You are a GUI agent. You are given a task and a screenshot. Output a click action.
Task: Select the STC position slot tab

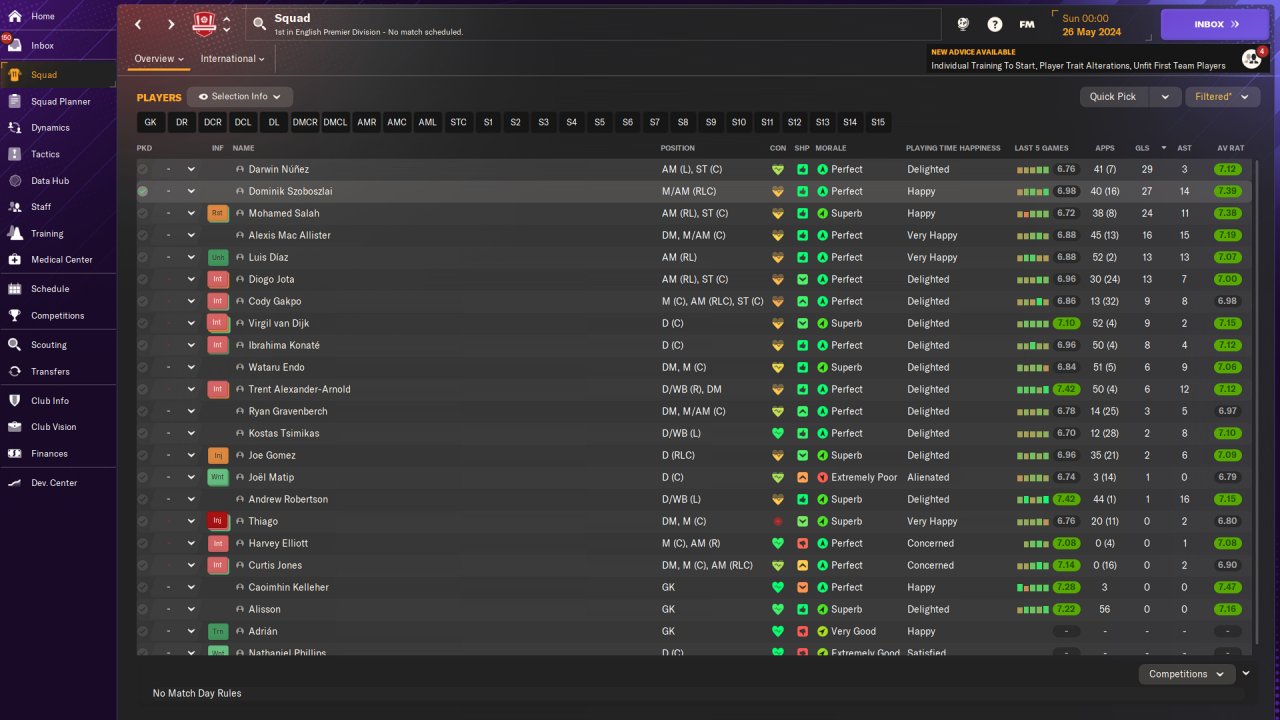click(458, 122)
